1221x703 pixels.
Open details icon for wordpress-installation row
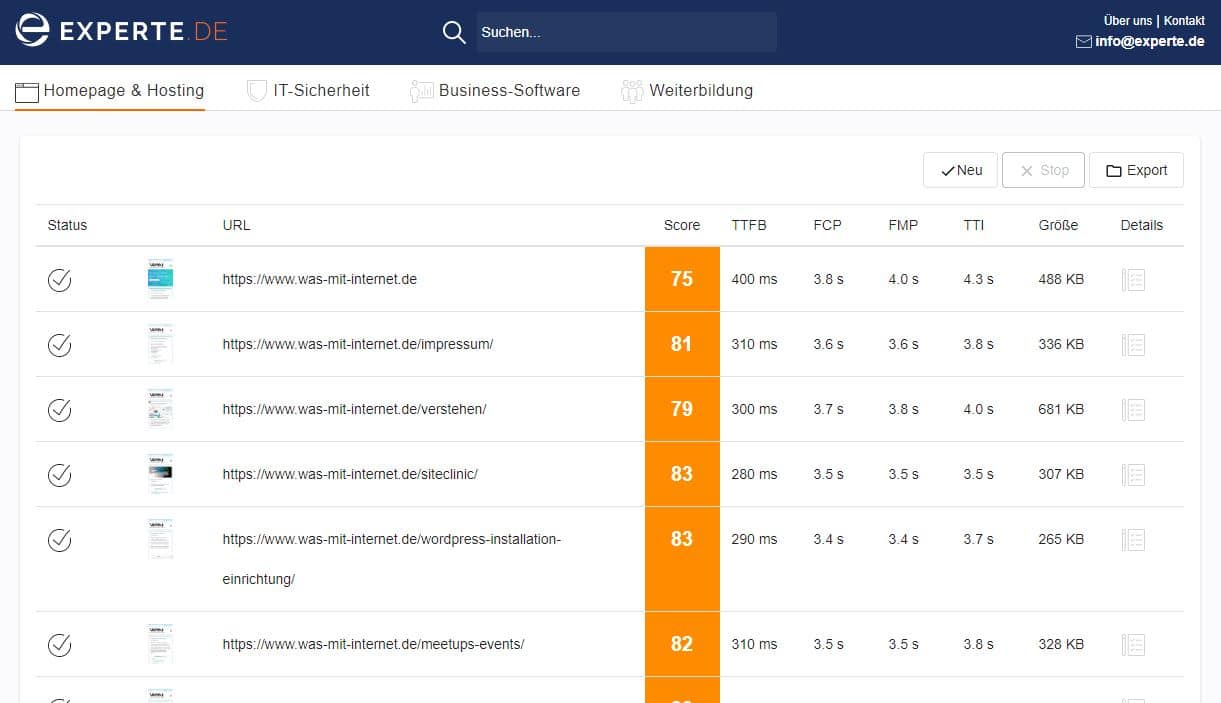click(1133, 539)
